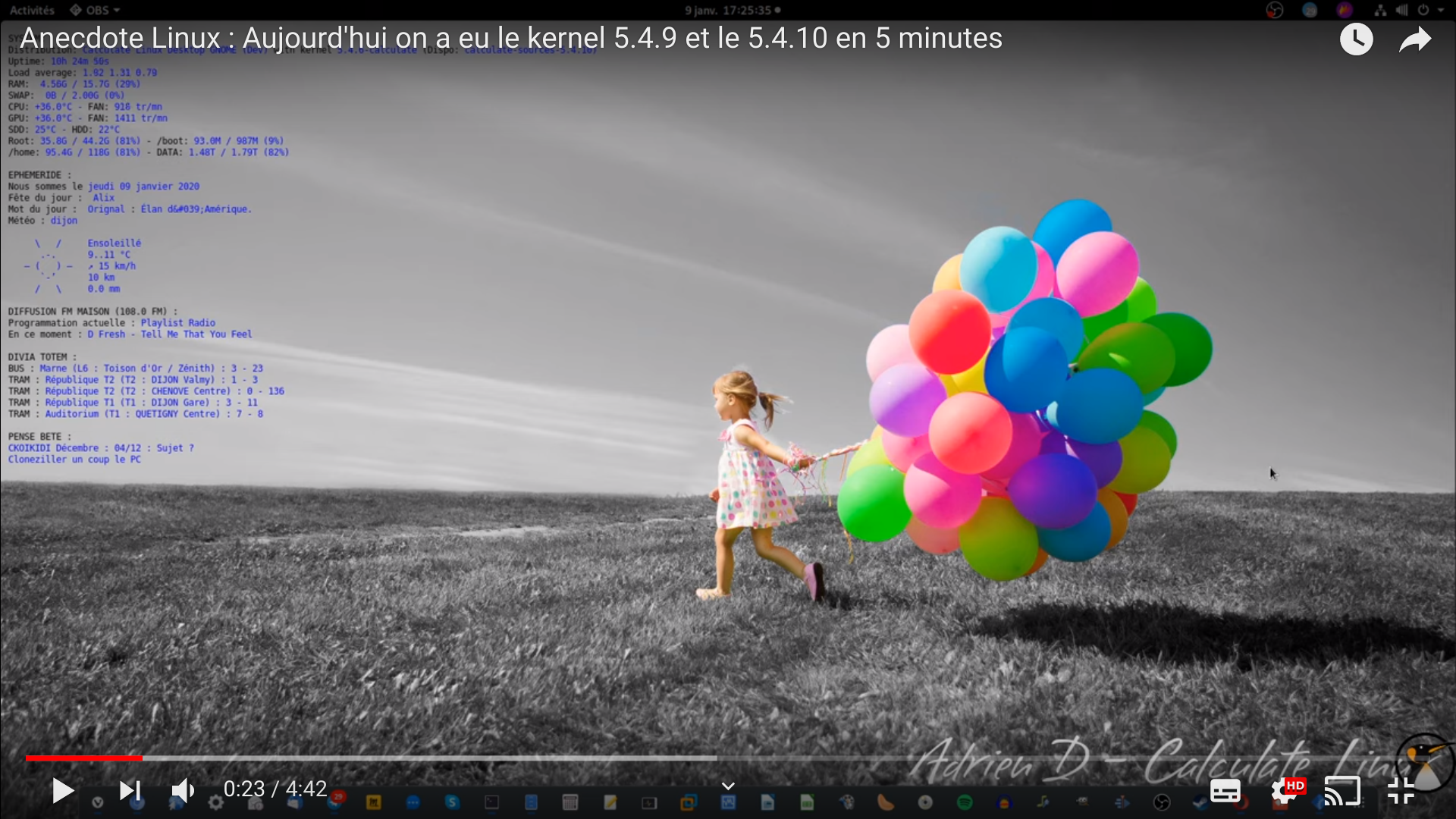Screen dimensions: 1456x819
Task: Open the Activités overview
Action: [32, 10]
